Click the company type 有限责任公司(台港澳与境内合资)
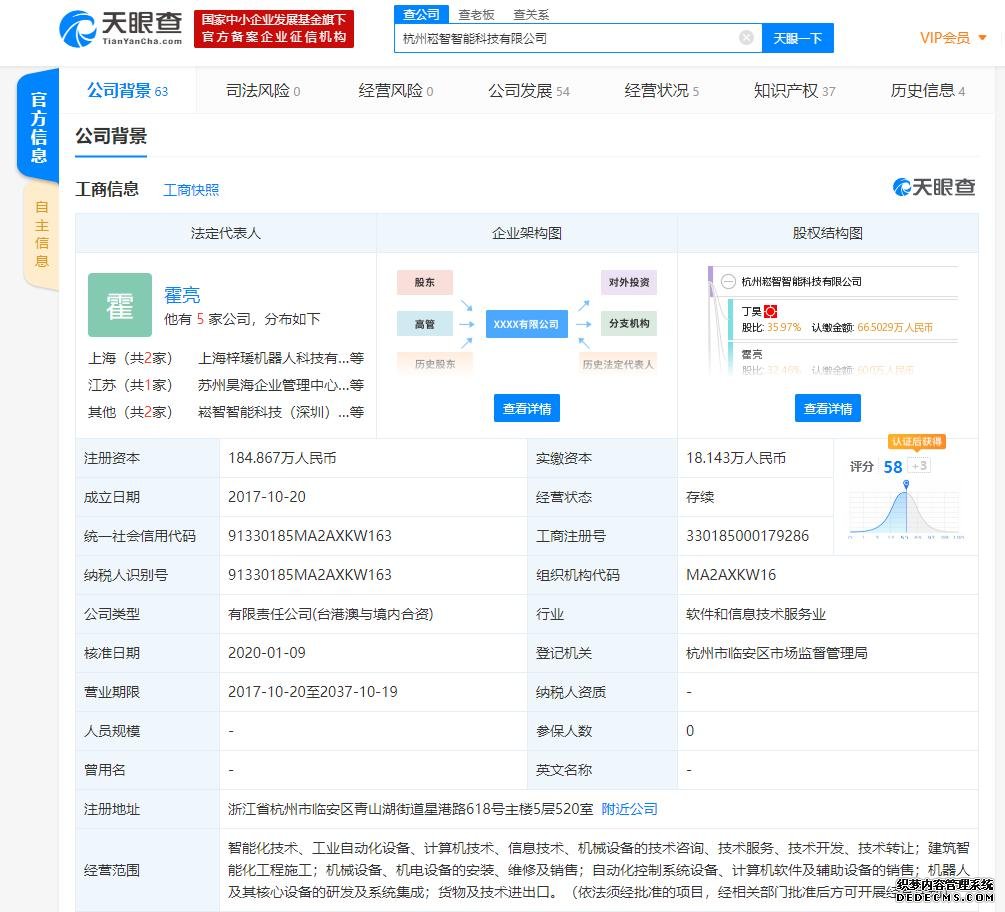 [x=331, y=614]
